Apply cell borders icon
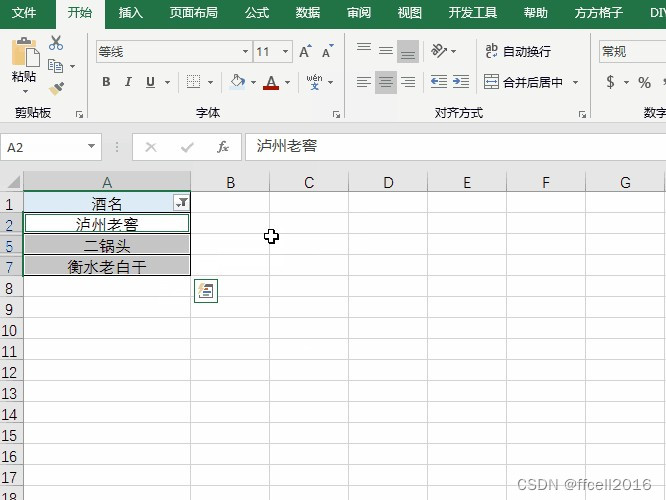 194,82
